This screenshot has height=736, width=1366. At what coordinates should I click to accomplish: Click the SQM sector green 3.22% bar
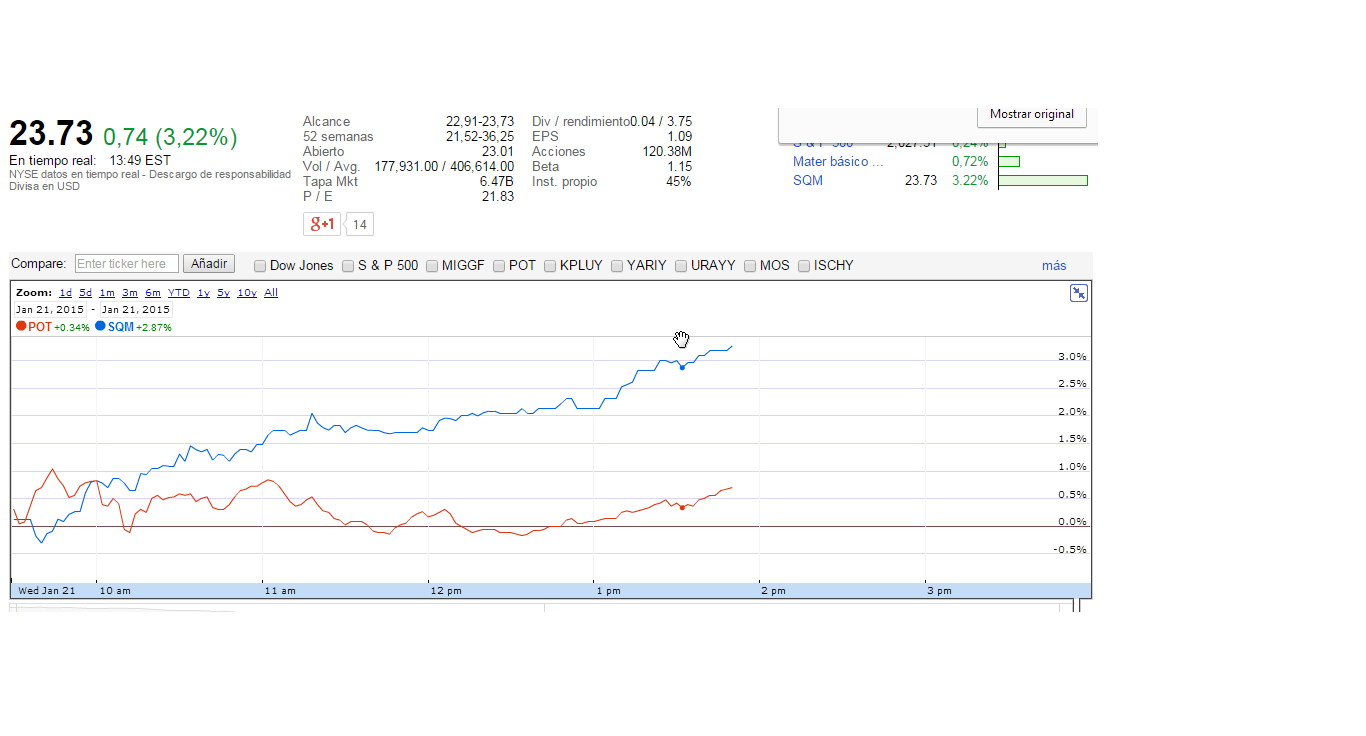1043,181
